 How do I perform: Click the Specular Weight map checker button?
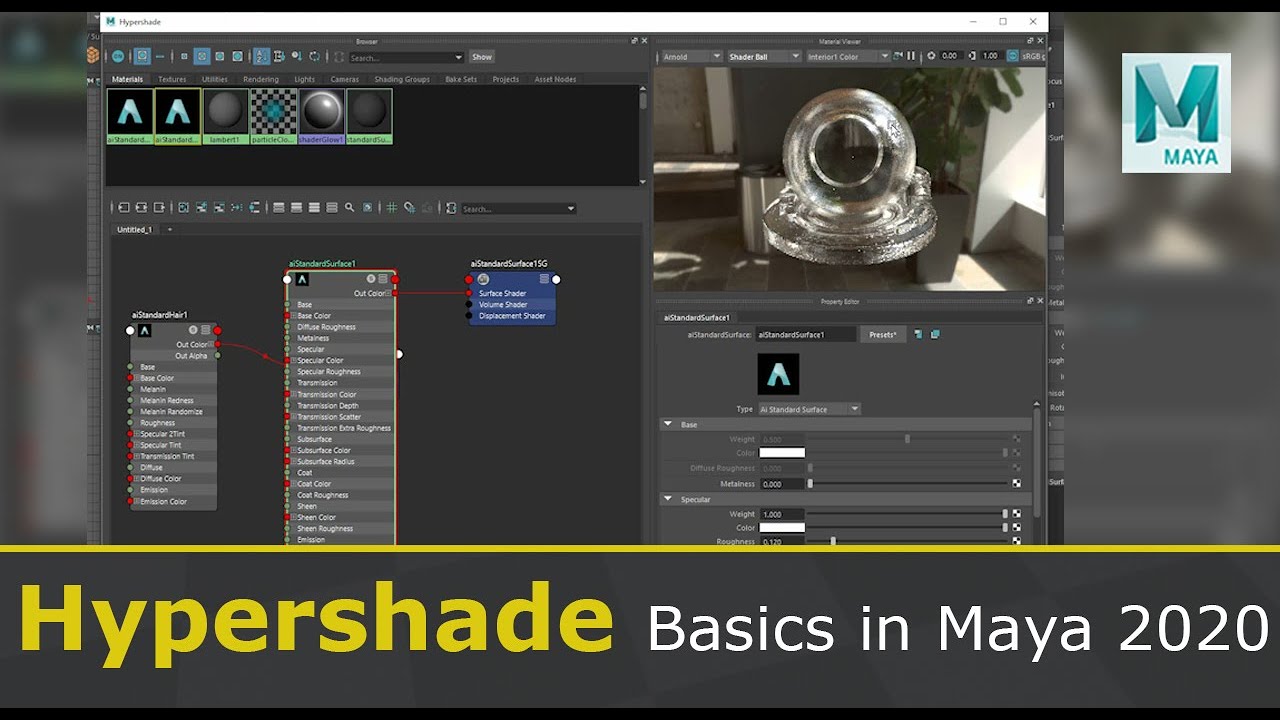tap(1017, 514)
